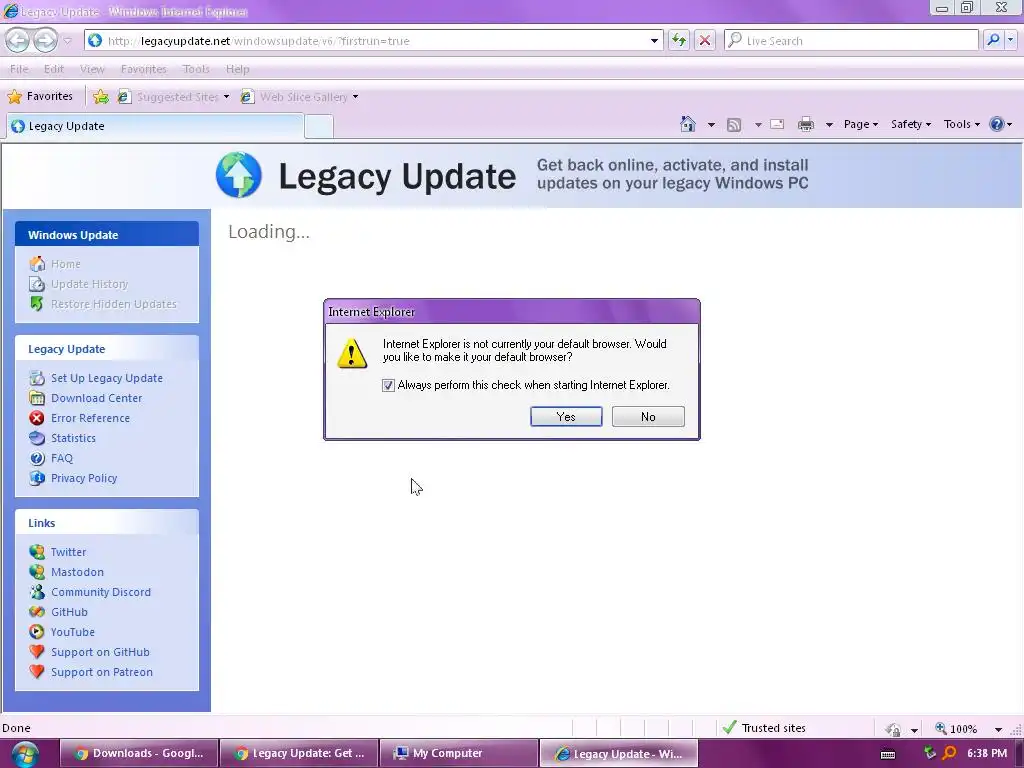Image resolution: width=1024 pixels, height=768 pixels.
Task: Open the Download Center link
Action: (97, 398)
